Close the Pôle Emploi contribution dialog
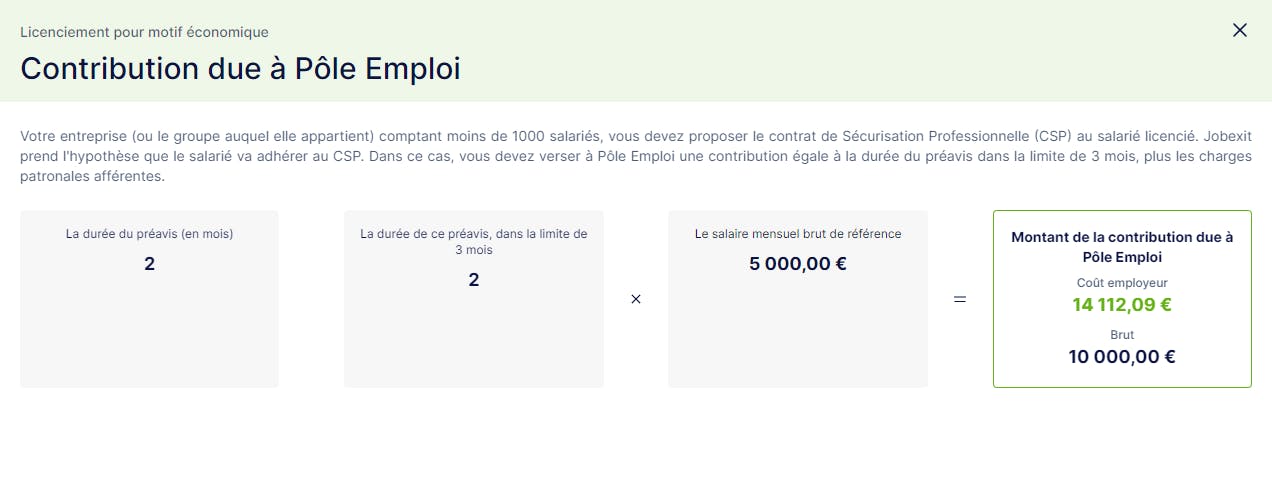This screenshot has width=1272, height=488. pos(1240,30)
